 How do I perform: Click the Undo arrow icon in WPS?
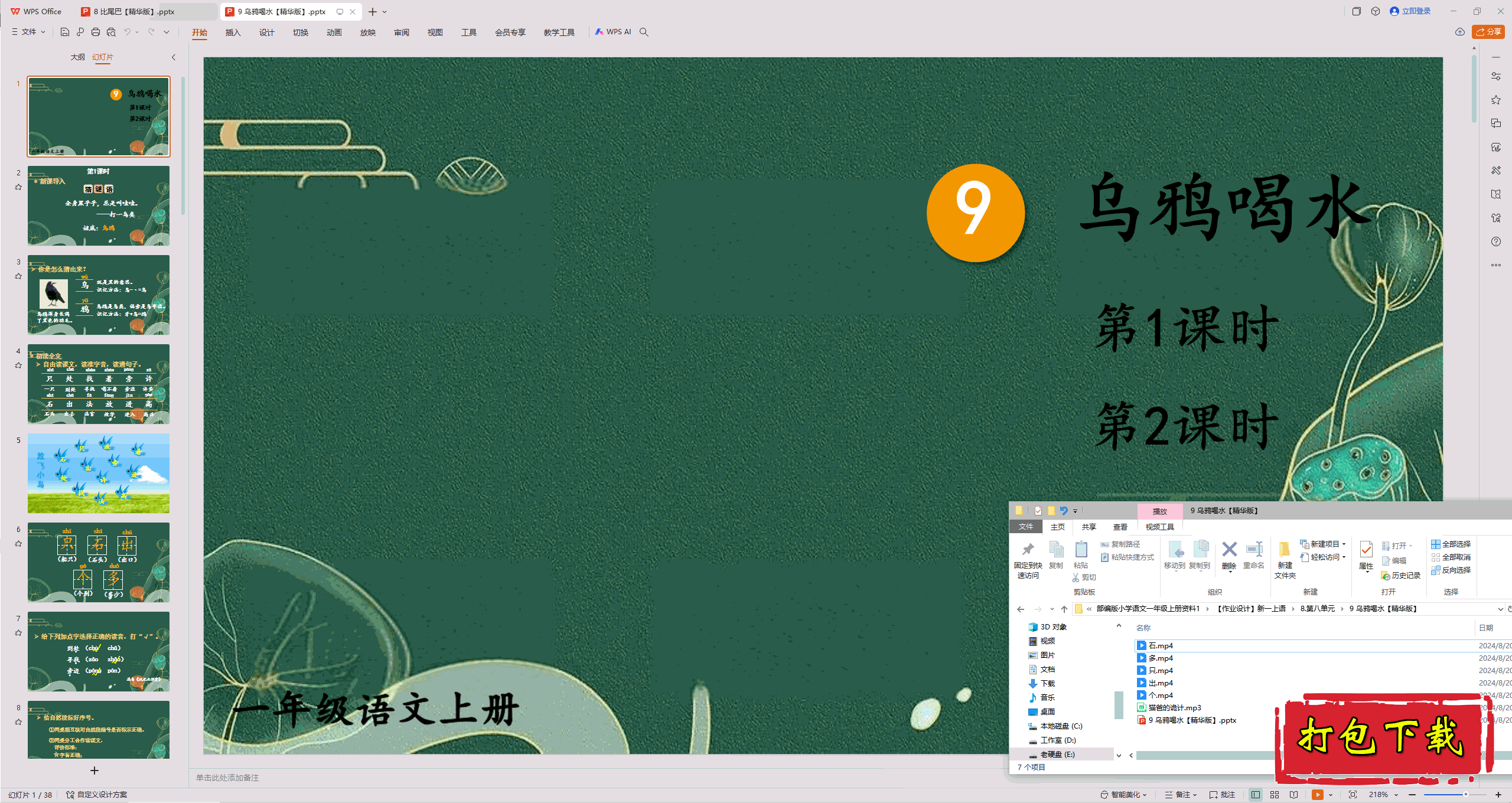click(127, 32)
